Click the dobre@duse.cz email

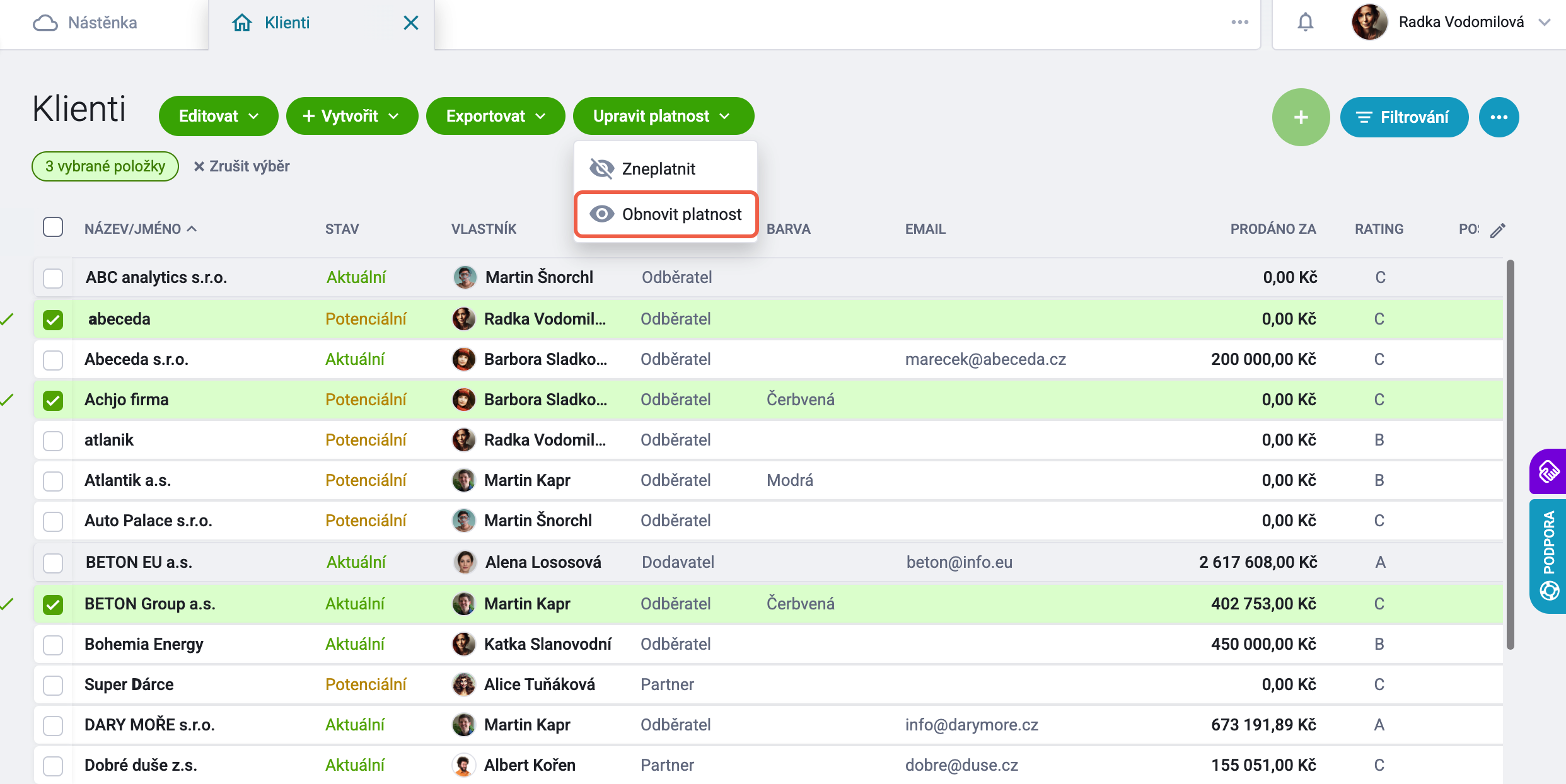961,765
